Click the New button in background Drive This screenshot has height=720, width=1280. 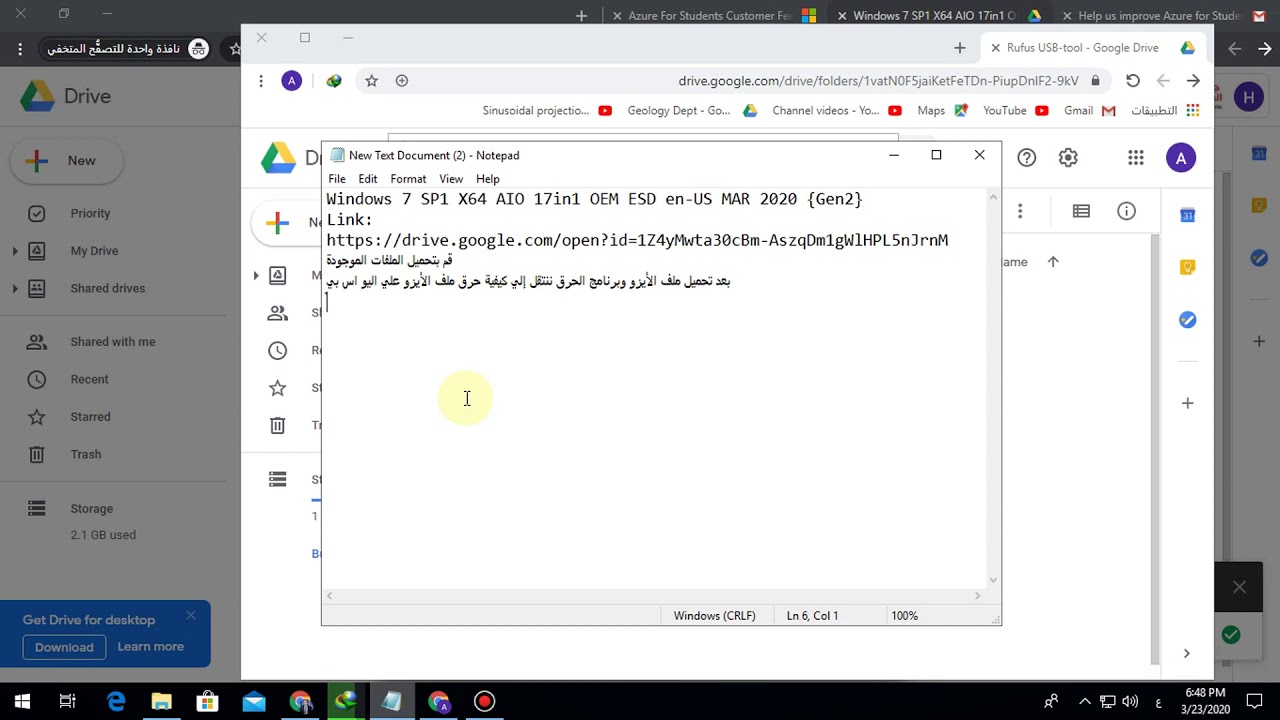pyautogui.click(x=66, y=161)
